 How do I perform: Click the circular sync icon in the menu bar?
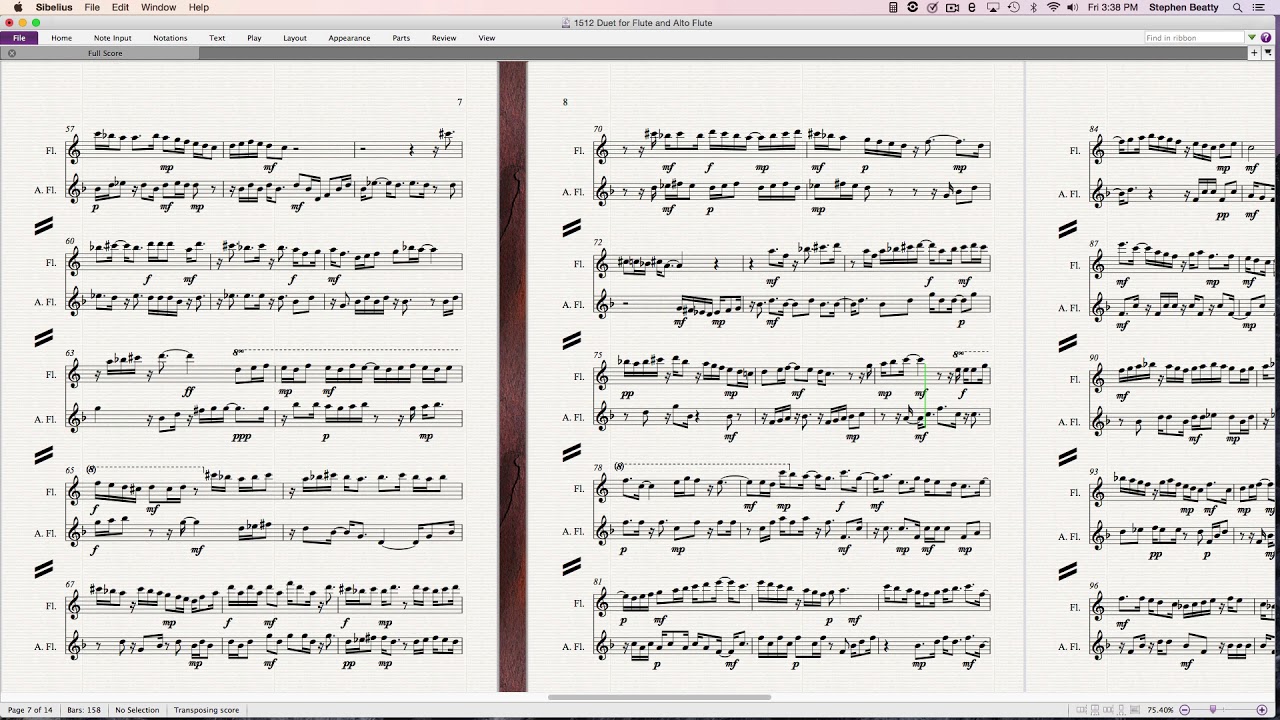coord(913,7)
